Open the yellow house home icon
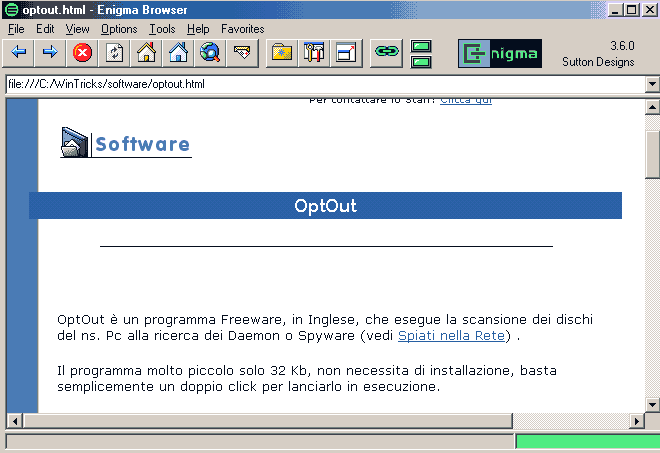The width and height of the screenshot is (660, 453). coord(146,53)
